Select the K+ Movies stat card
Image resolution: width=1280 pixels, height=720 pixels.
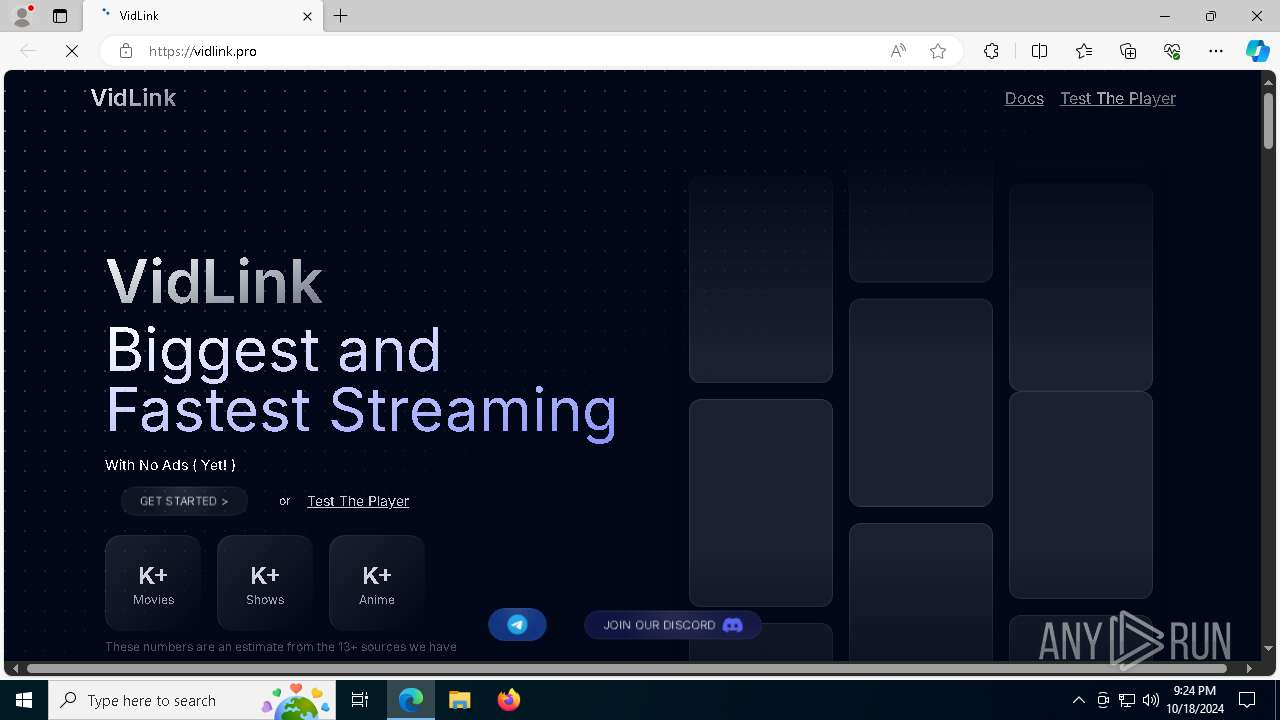pyautogui.click(x=153, y=584)
